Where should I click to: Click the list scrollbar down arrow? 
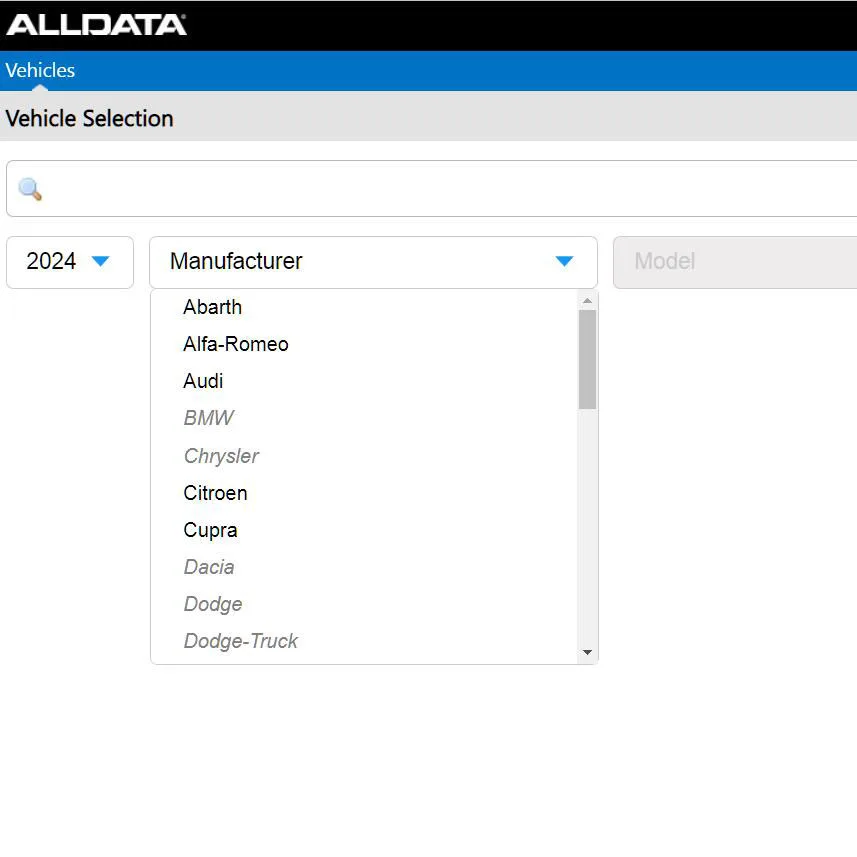point(587,653)
